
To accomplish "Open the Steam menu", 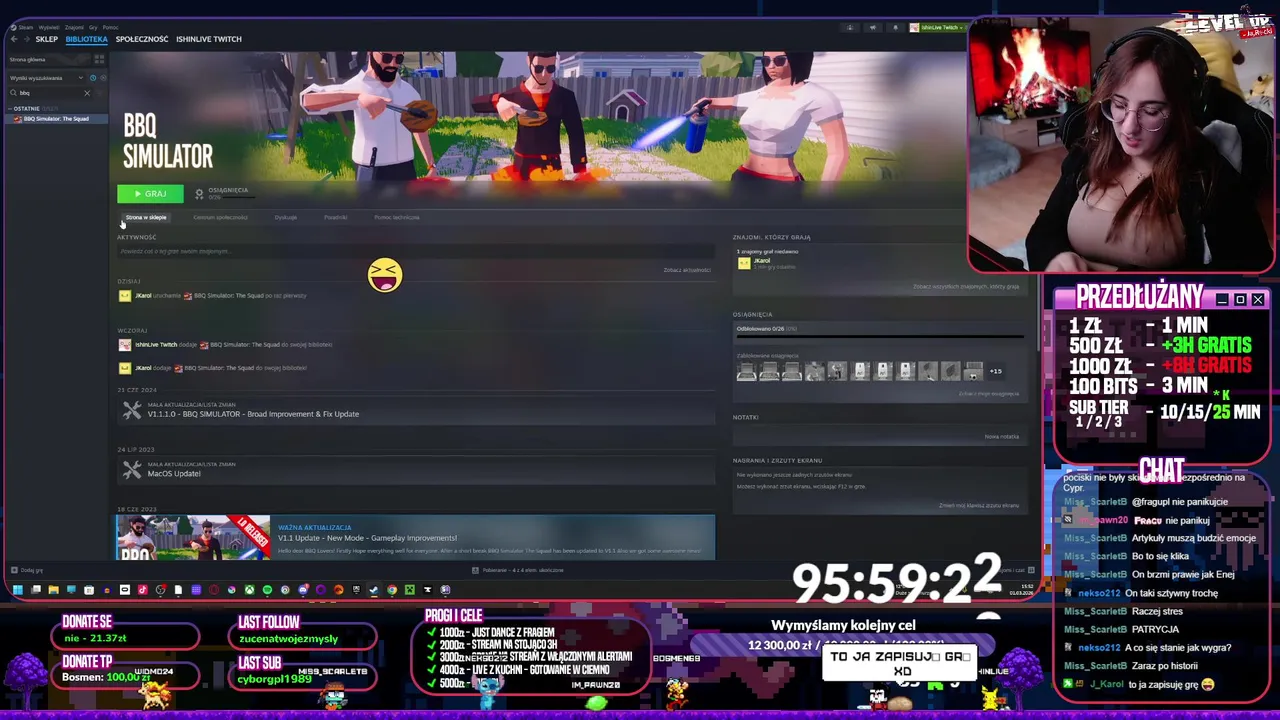I will [x=25, y=27].
